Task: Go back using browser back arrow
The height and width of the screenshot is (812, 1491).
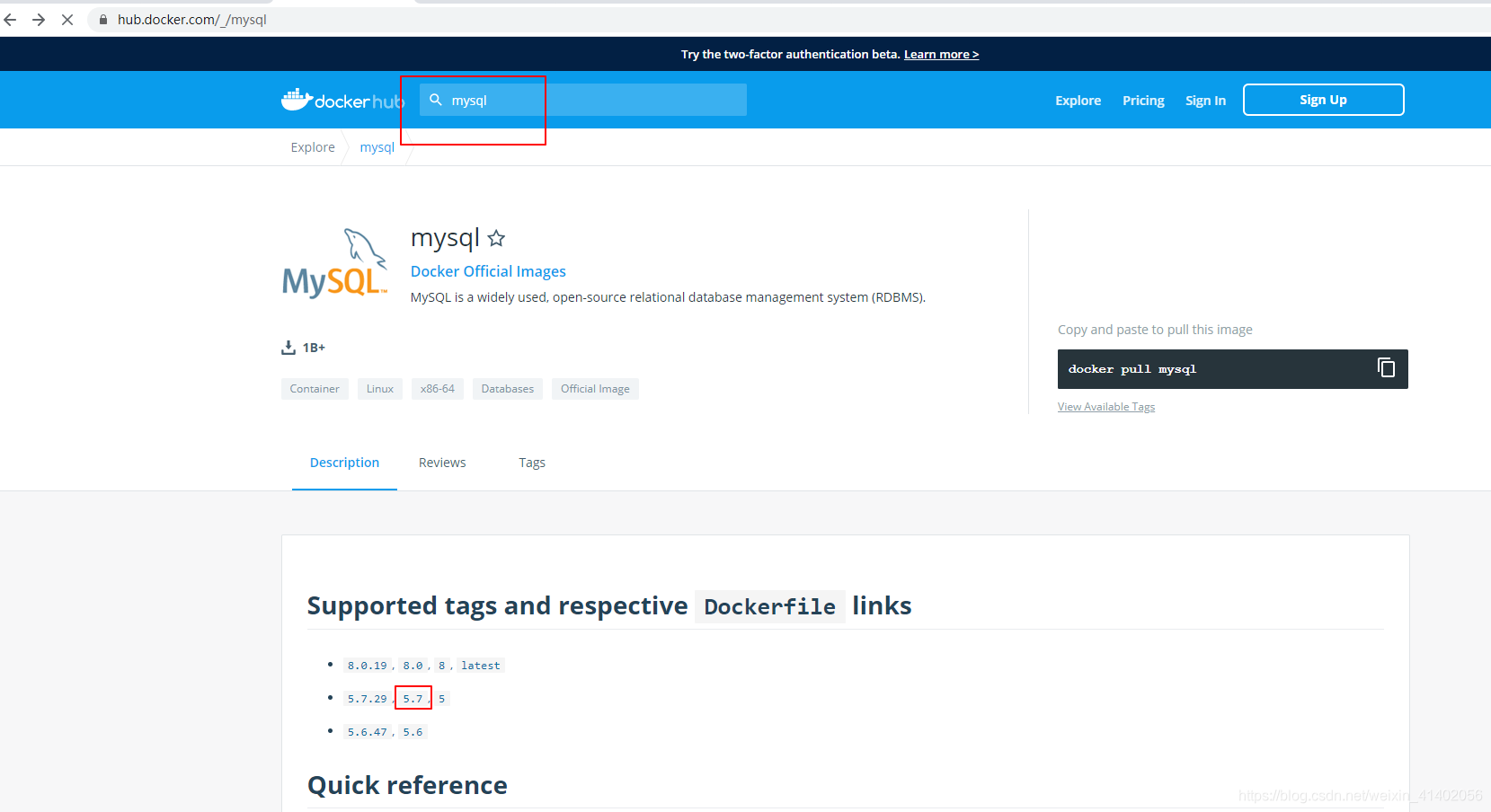Action: coord(11,19)
